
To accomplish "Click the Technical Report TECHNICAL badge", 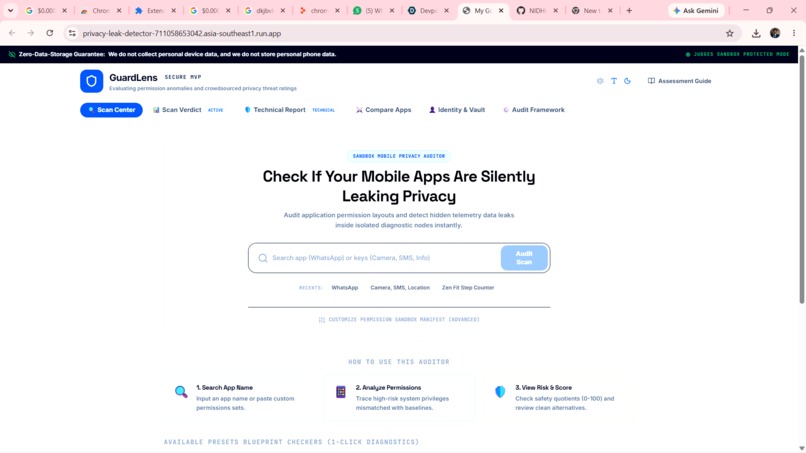I will pos(323,110).
